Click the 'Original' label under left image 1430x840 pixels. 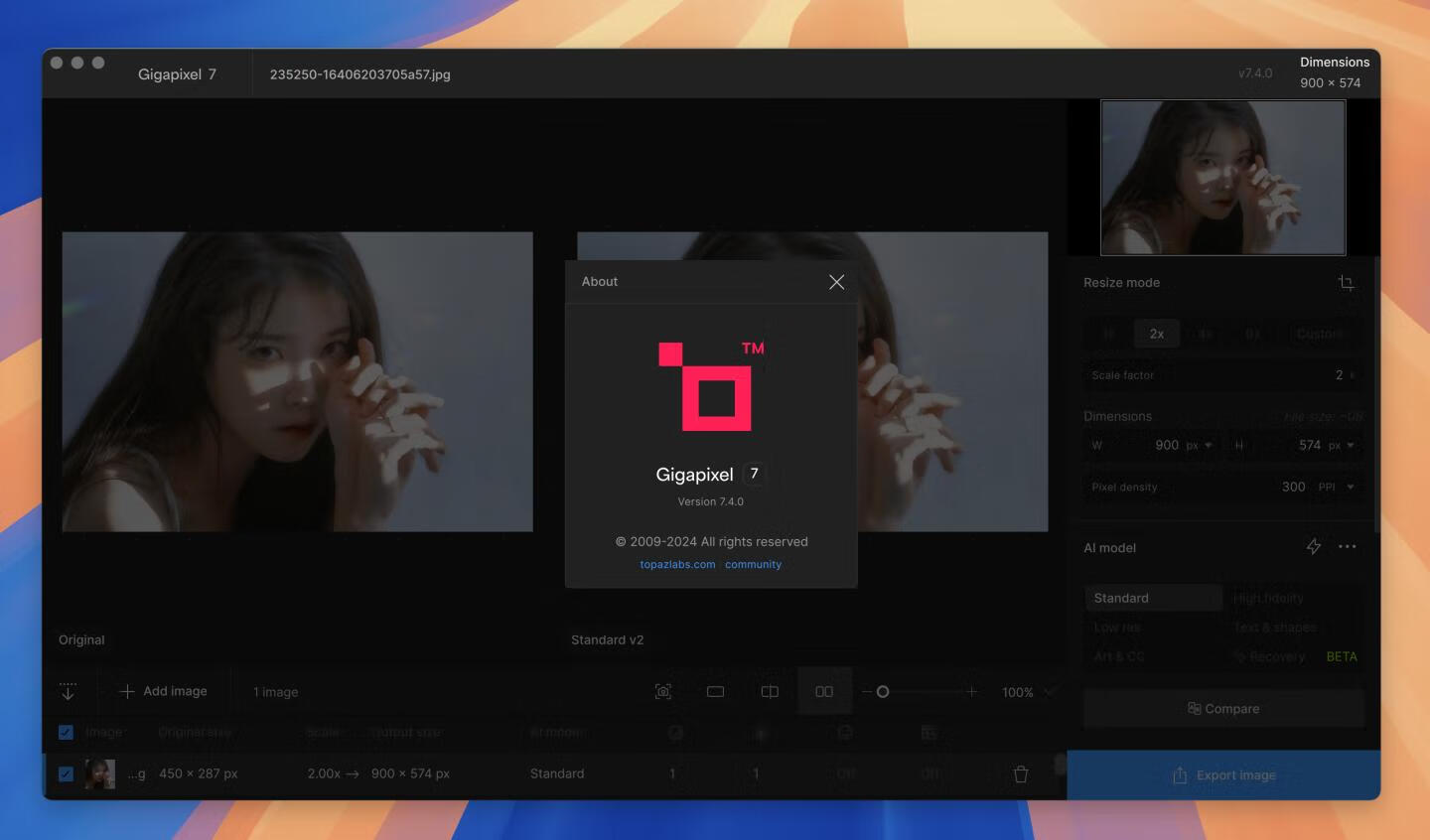(81, 639)
